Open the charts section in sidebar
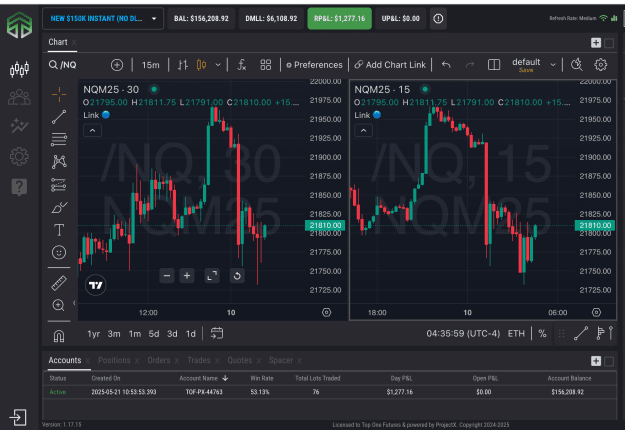The image size is (625, 430). [x=19, y=69]
